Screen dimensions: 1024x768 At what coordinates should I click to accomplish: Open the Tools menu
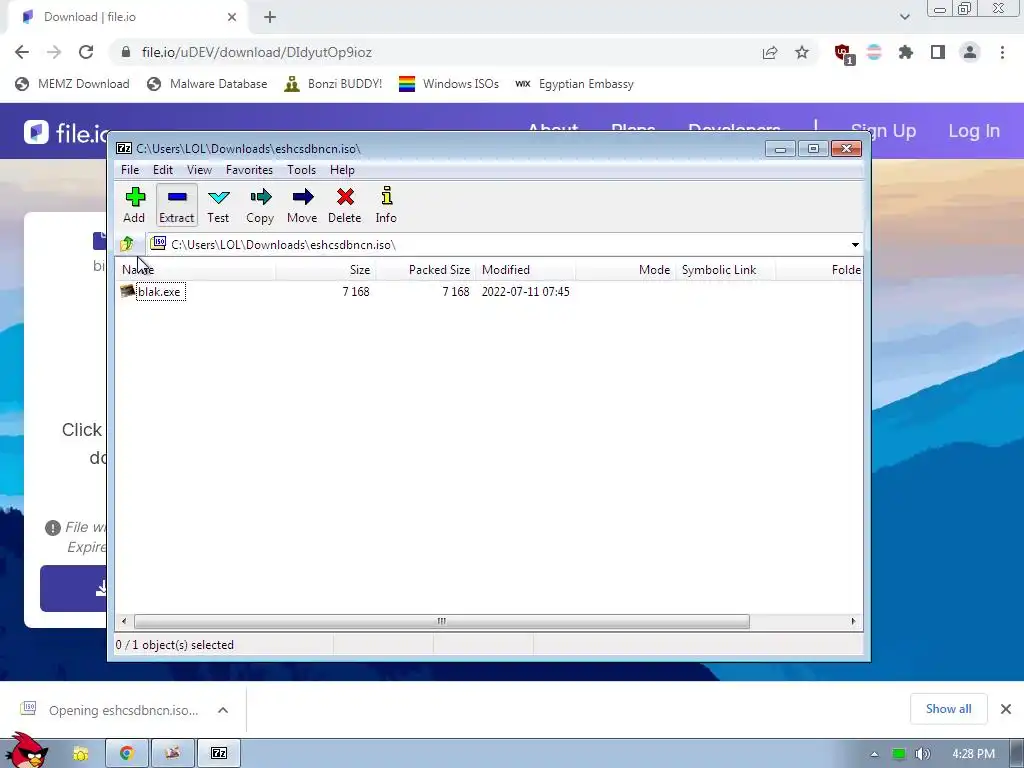(301, 170)
